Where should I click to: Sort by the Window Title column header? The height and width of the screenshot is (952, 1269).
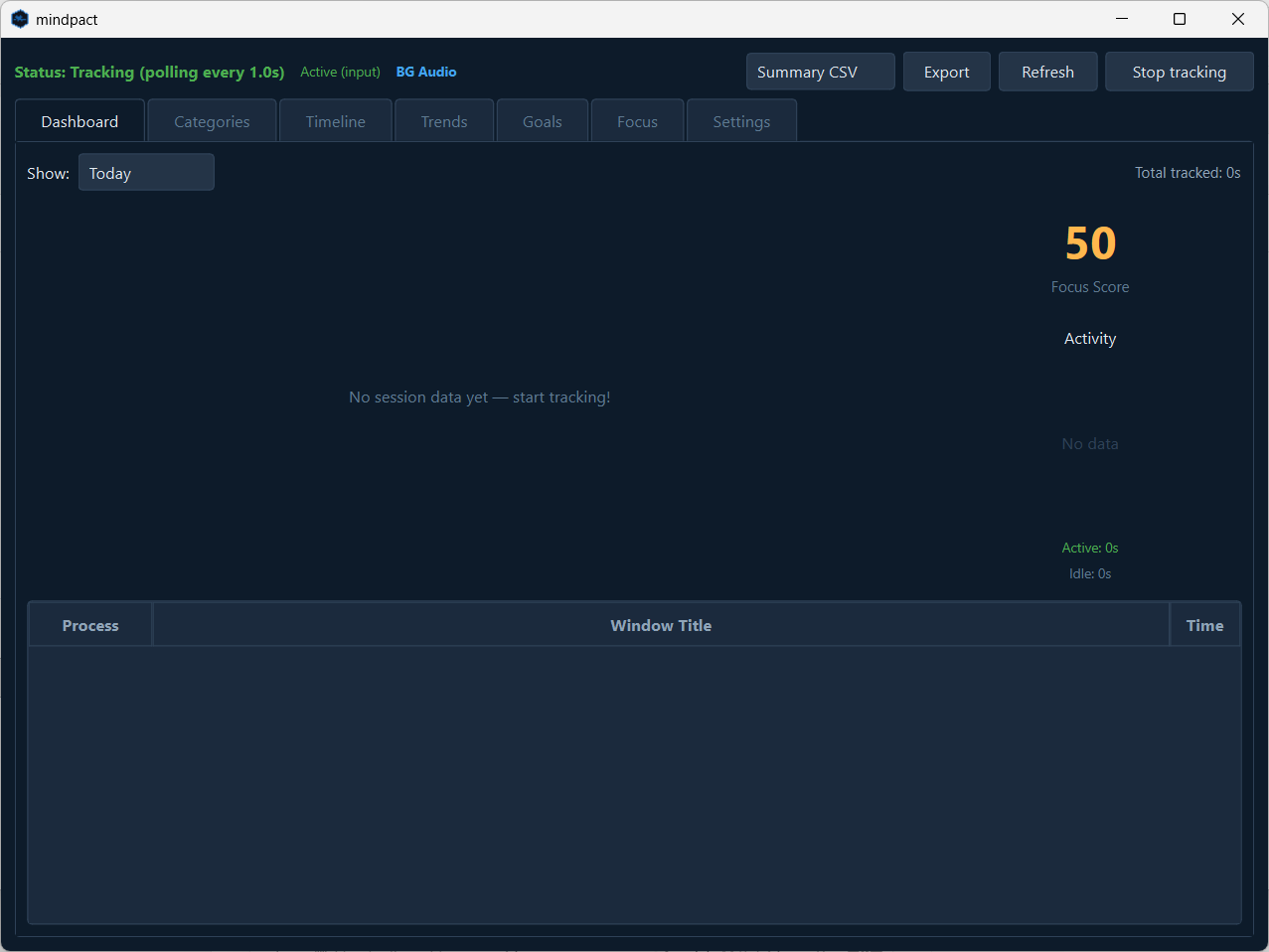(x=661, y=625)
